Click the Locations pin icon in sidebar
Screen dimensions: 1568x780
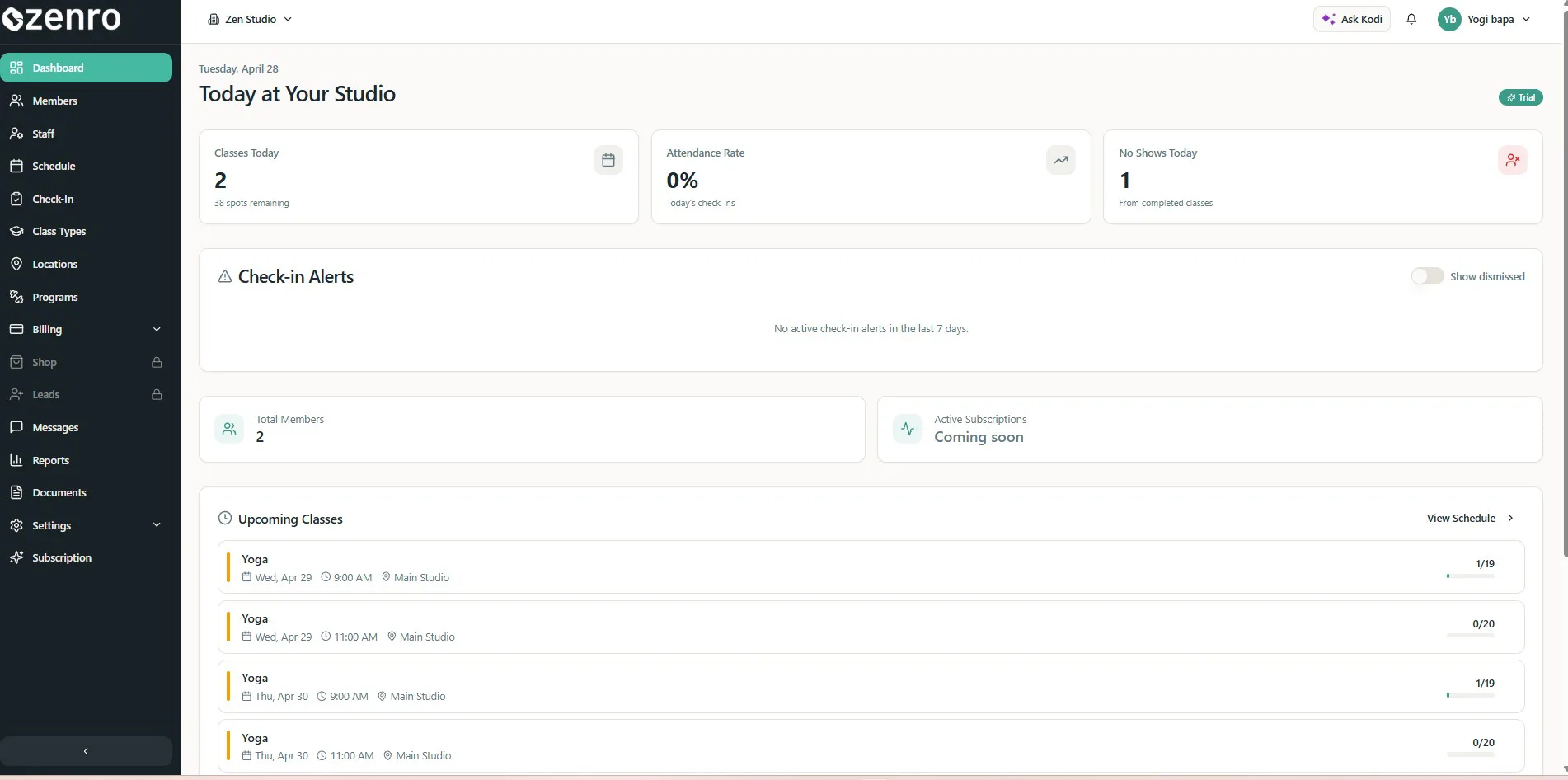(x=16, y=264)
